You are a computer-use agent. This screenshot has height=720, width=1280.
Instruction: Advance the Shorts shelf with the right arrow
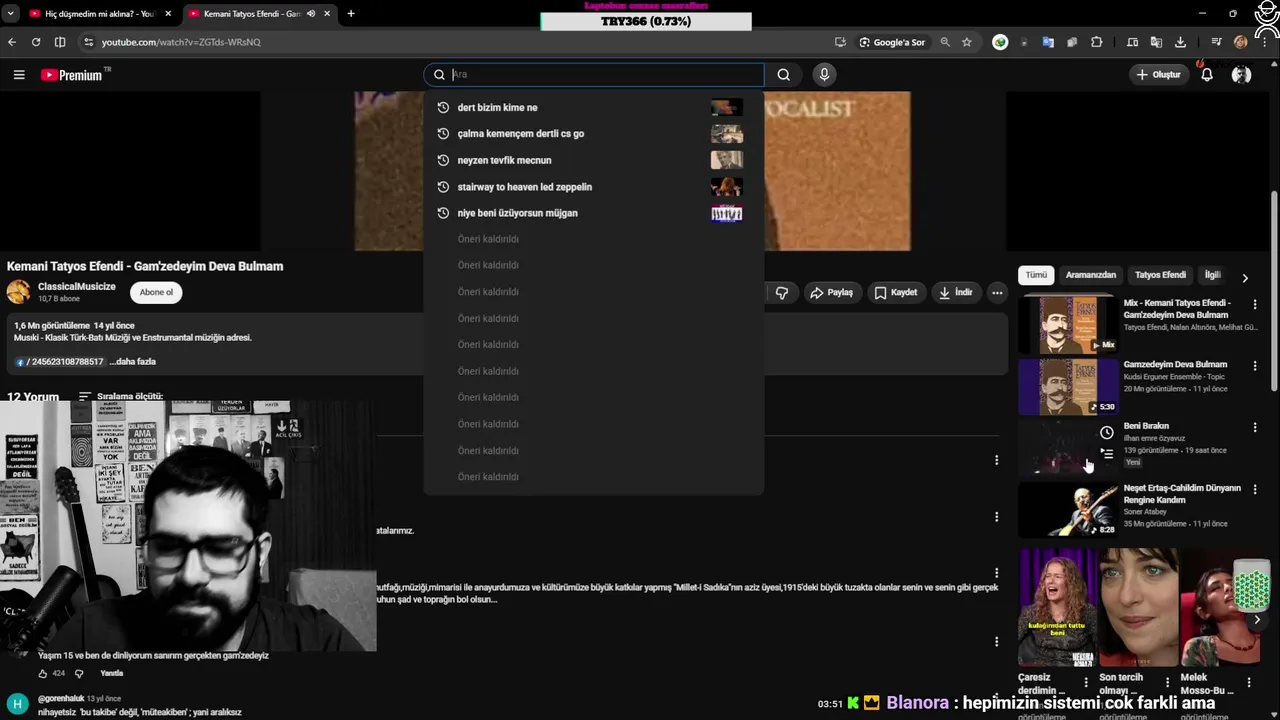[x=1257, y=620]
